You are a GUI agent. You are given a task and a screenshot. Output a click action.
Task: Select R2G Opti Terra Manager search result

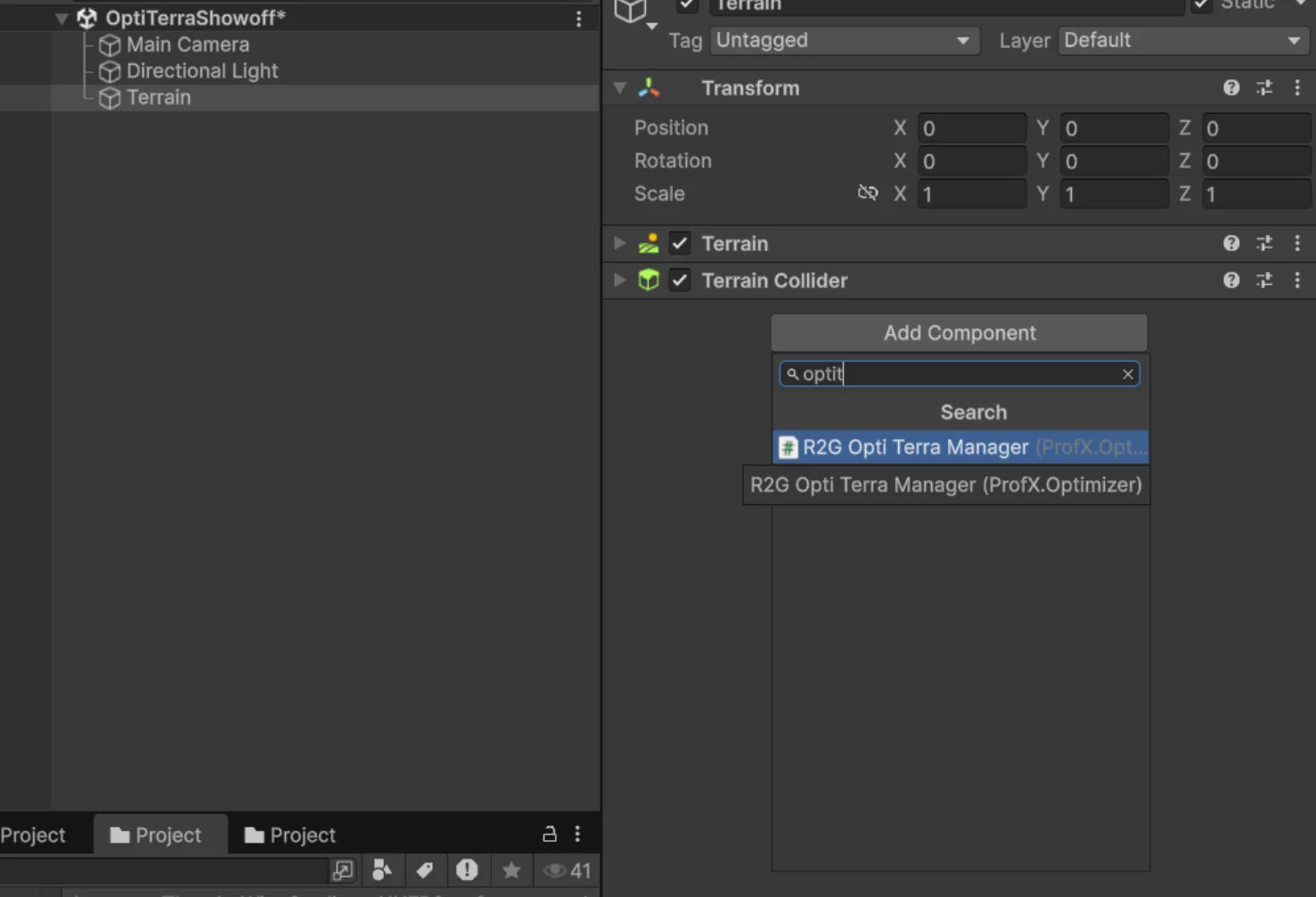point(960,447)
